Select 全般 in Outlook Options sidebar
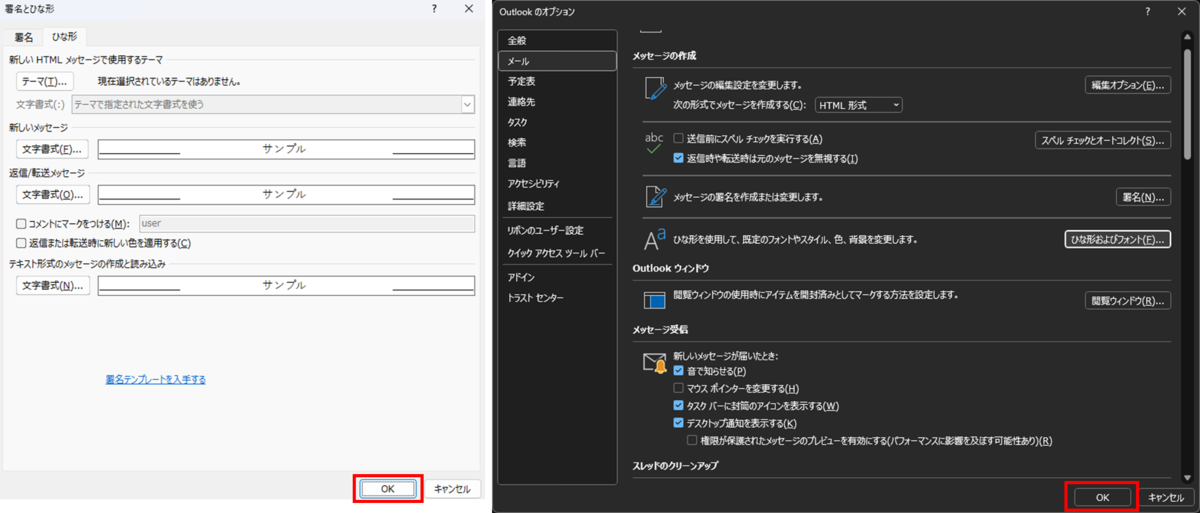The height and width of the screenshot is (513, 1200). click(557, 40)
